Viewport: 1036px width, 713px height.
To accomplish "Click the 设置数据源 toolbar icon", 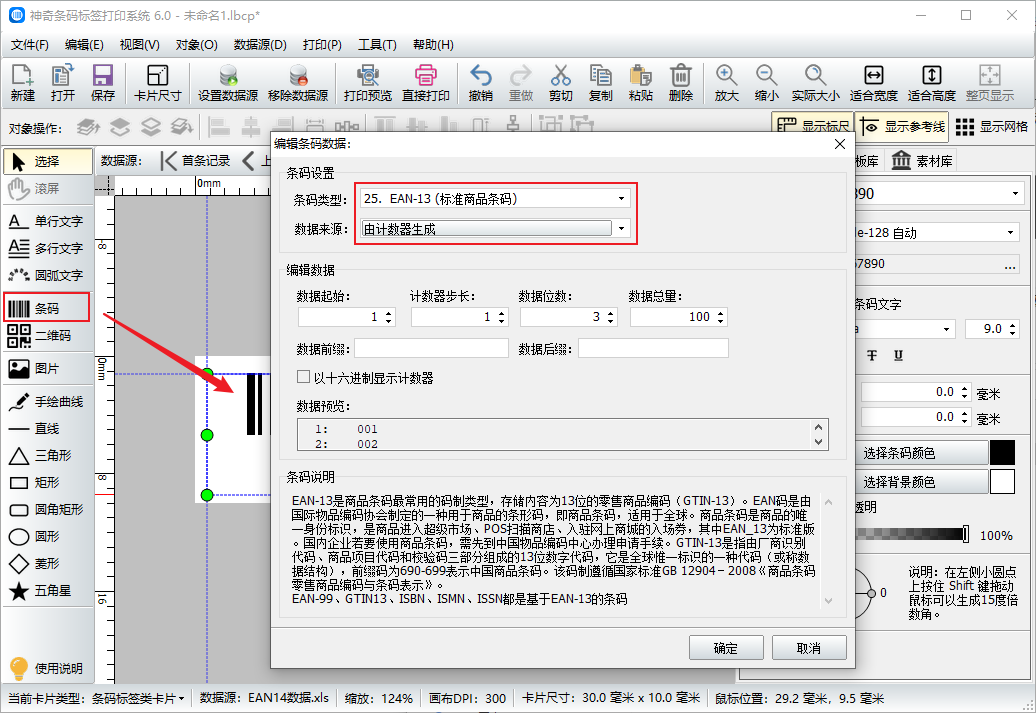I will click(228, 83).
